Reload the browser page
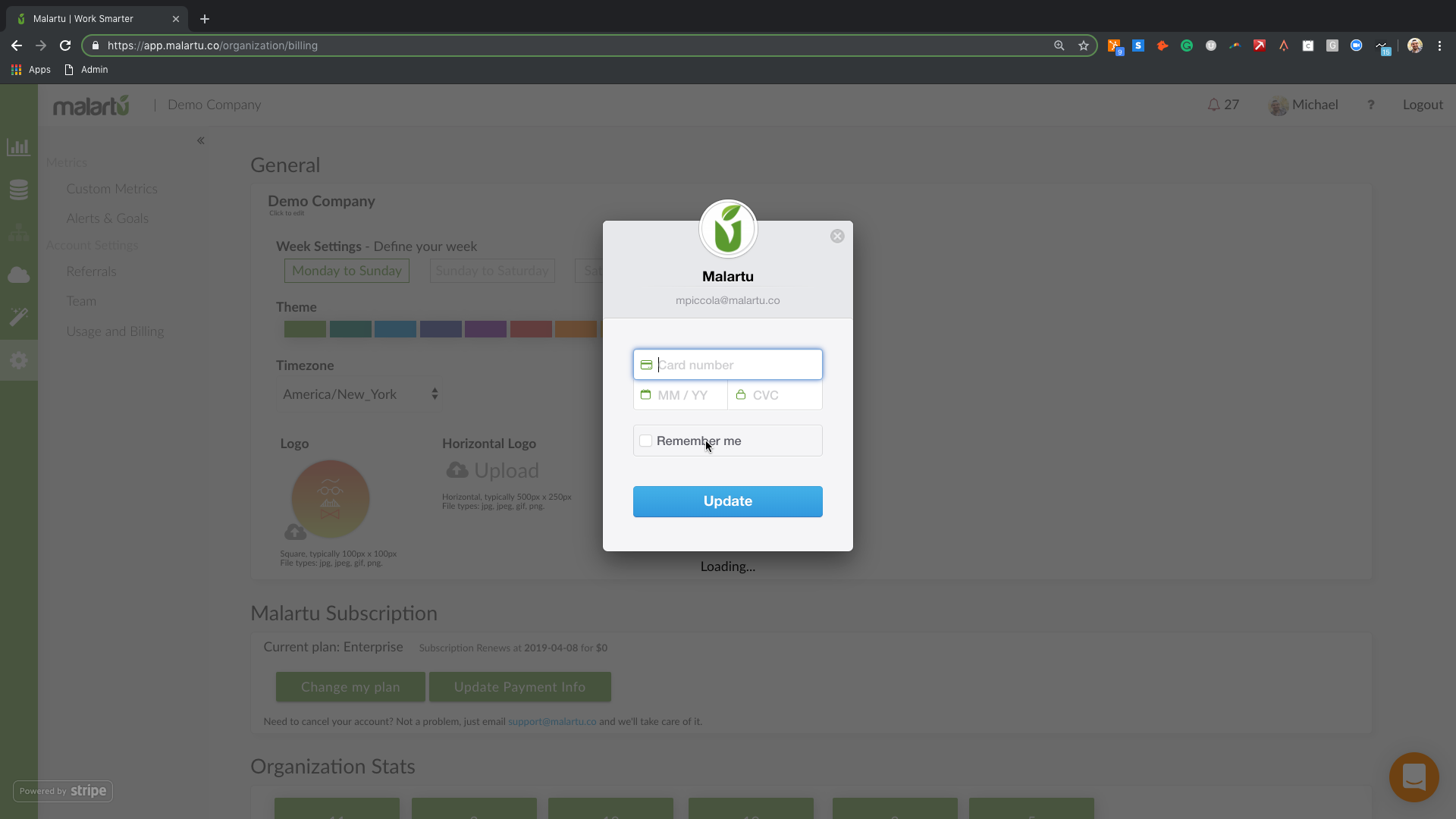Image resolution: width=1456 pixels, height=819 pixels. tap(65, 45)
